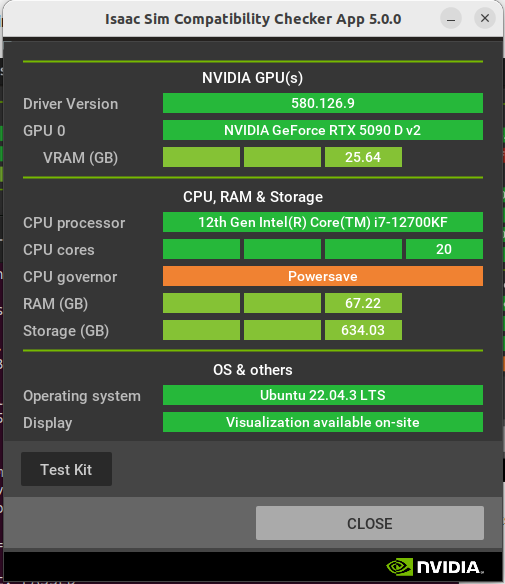
Task: Click the NVIDIA GeForce RTX 5090 D v2 bar
Action: (x=323, y=130)
